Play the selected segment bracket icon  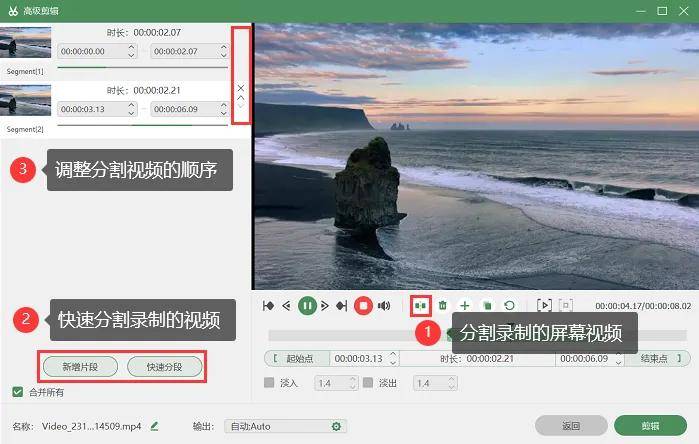pyautogui.click(x=544, y=305)
